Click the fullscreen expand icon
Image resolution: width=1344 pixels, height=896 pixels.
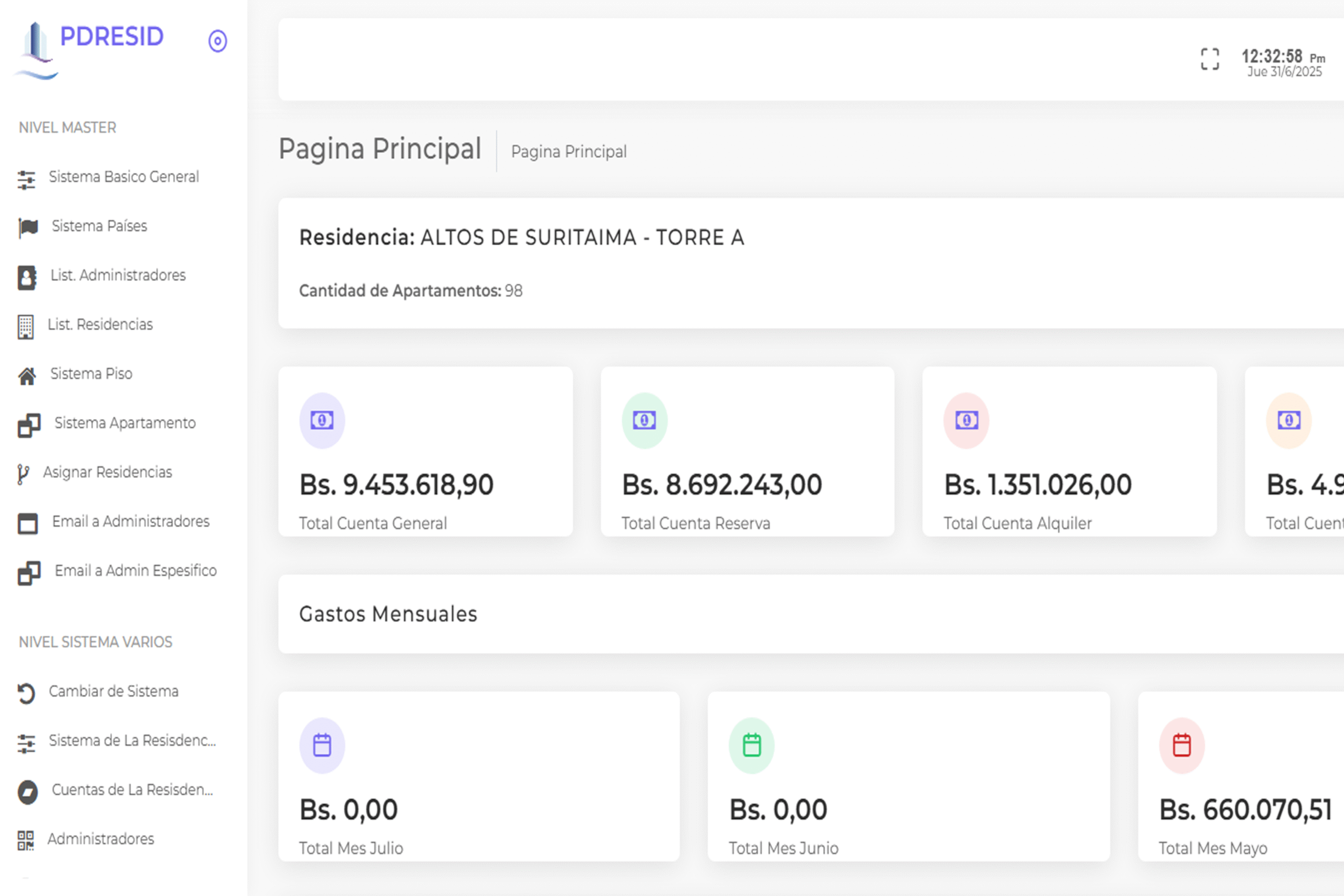click(1210, 59)
